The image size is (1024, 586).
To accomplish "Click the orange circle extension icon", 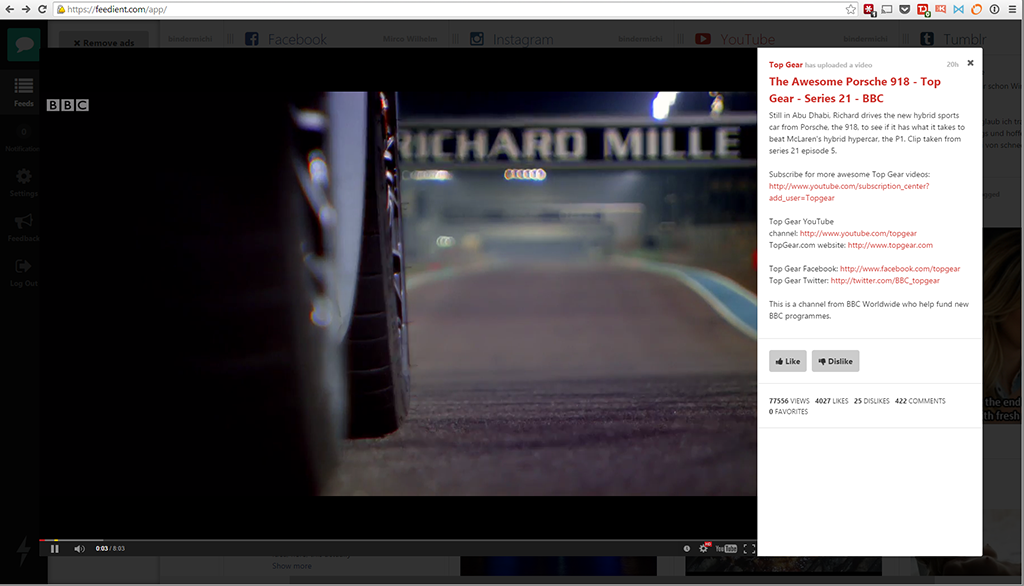I will [x=976, y=9].
